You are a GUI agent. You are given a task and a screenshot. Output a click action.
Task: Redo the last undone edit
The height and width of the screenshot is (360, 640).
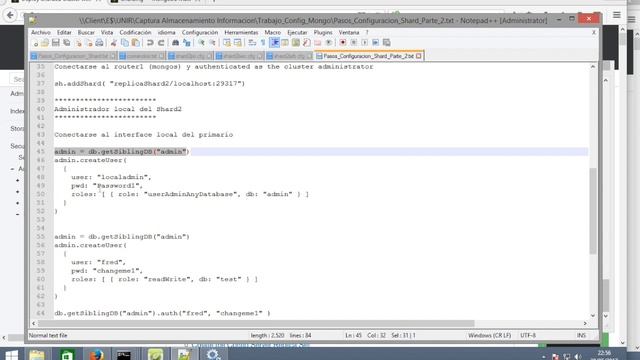point(161,43)
